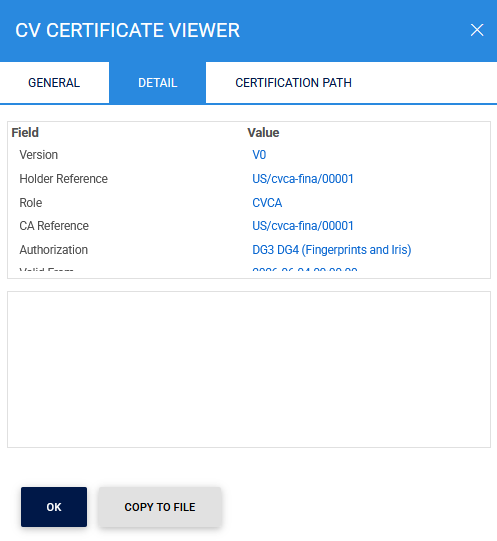
Task: Click the Field column header
Action: pyautogui.click(x=25, y=132)
